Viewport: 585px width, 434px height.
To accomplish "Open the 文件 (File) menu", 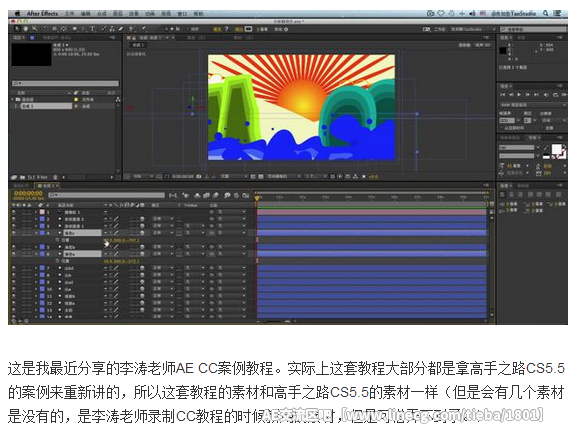I will pyautogui.click(x=69, y=13).
